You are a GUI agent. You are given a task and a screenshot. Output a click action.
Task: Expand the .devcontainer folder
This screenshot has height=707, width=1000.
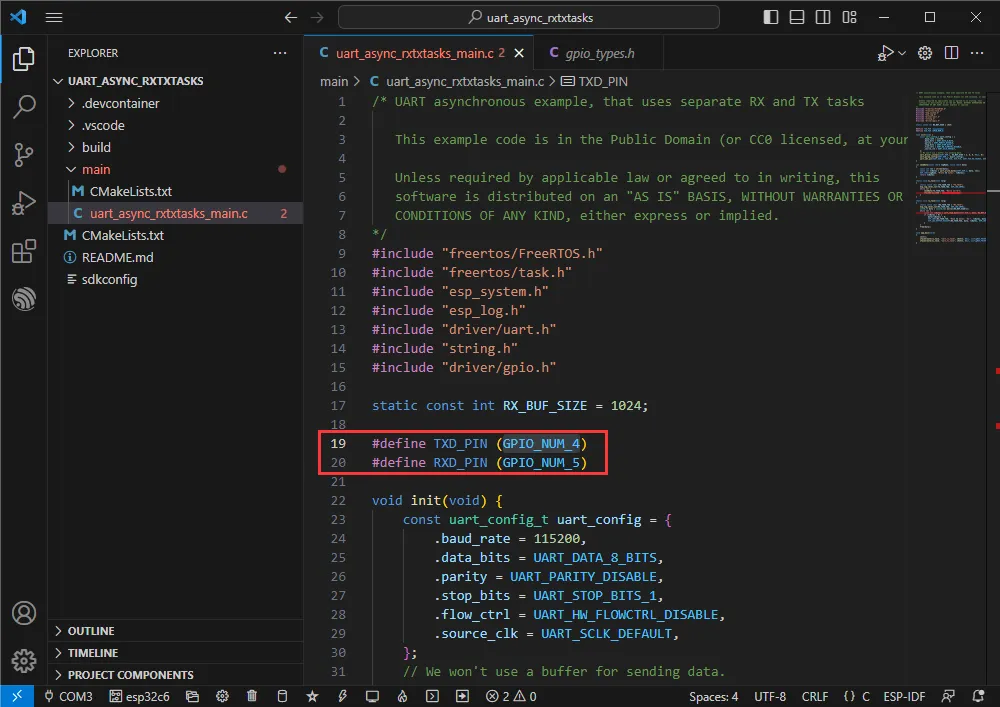click(120, 103)
